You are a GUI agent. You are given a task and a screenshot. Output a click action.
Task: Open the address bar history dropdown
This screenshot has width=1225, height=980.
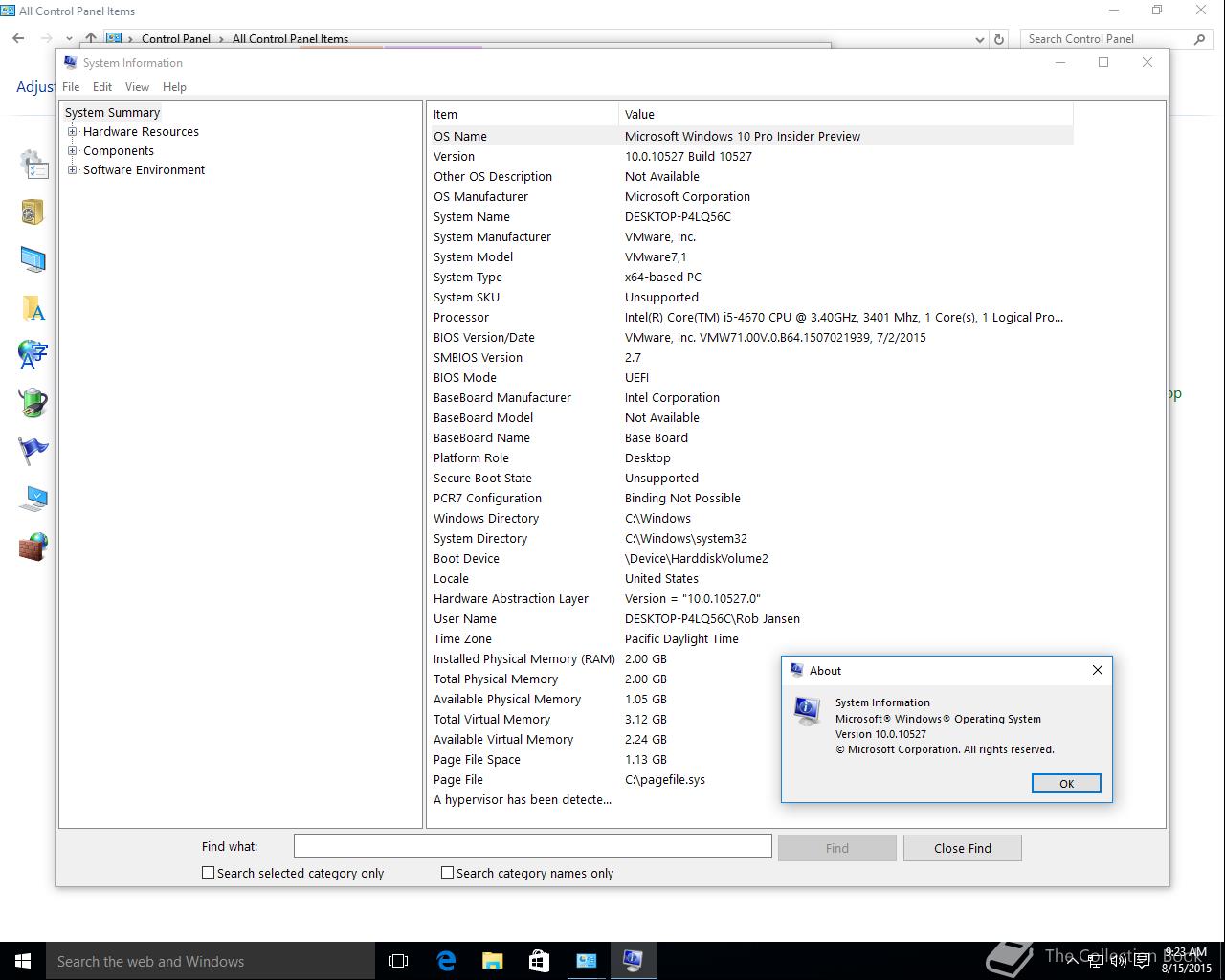click(x=979, y=39)
